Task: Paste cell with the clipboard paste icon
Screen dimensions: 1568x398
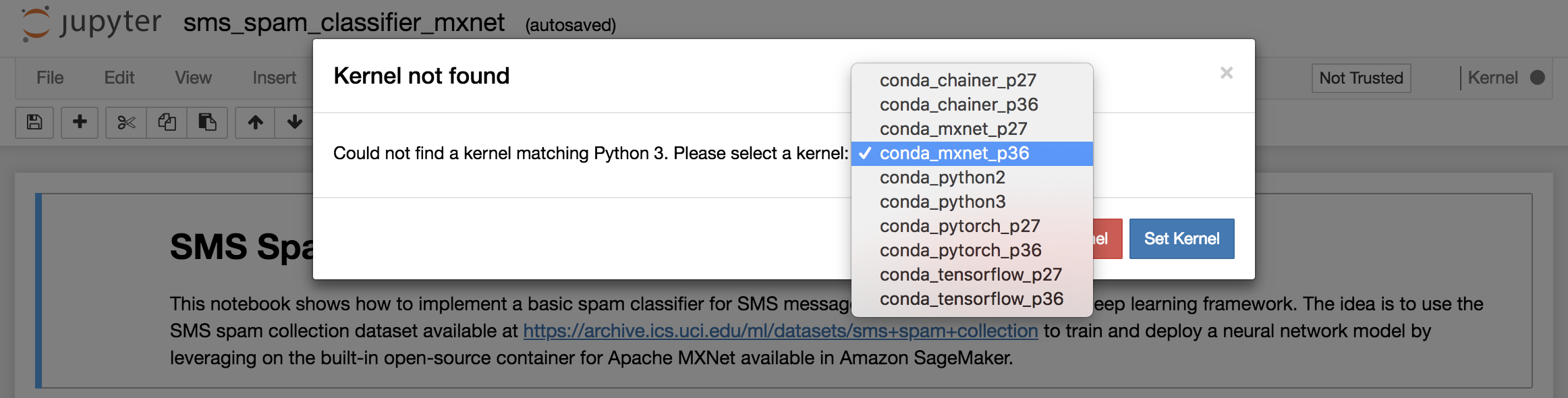Action: click(x=207, y=122)
